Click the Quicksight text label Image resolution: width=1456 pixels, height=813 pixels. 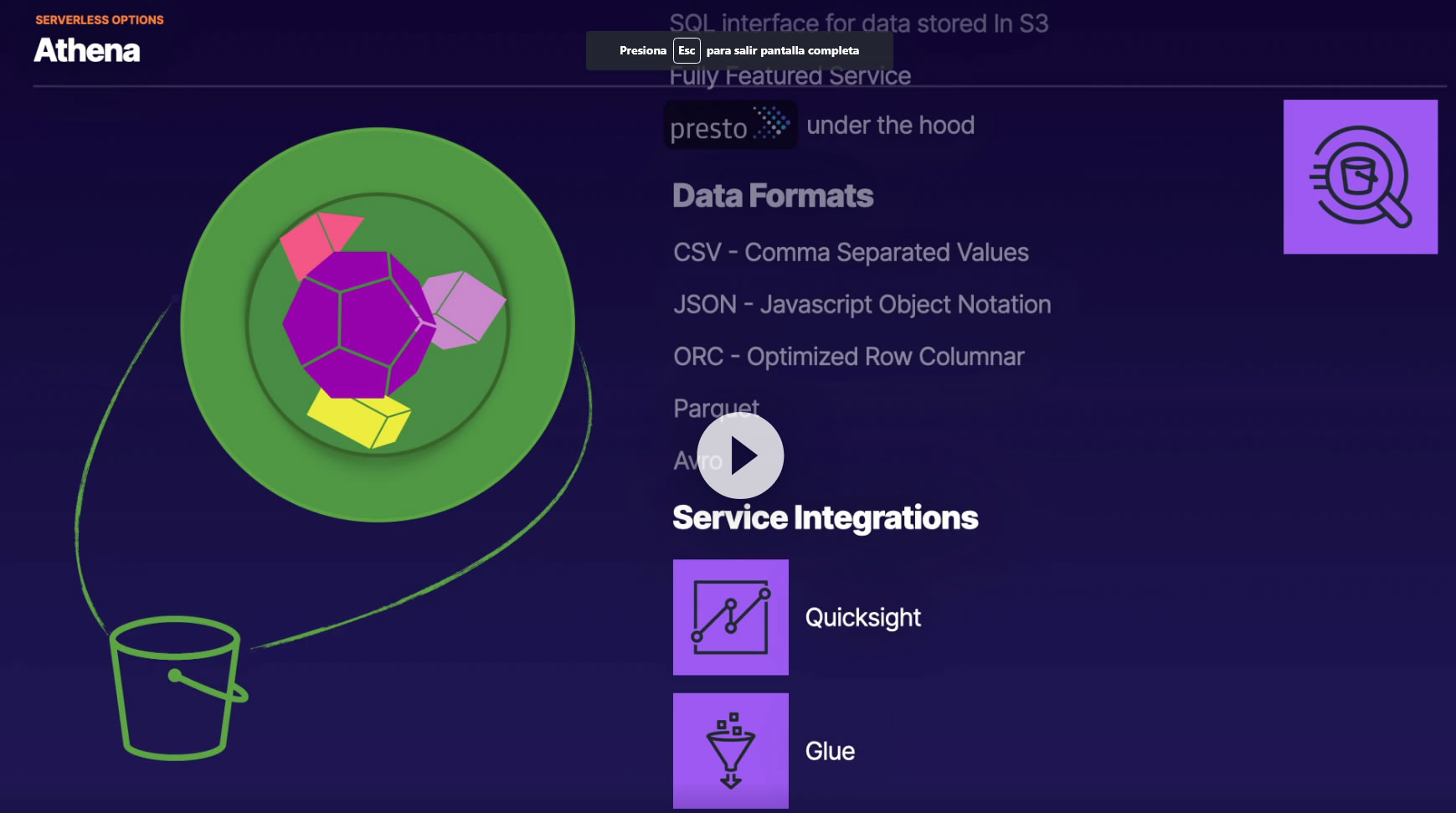pyautogui.click(x=862, y=618)
